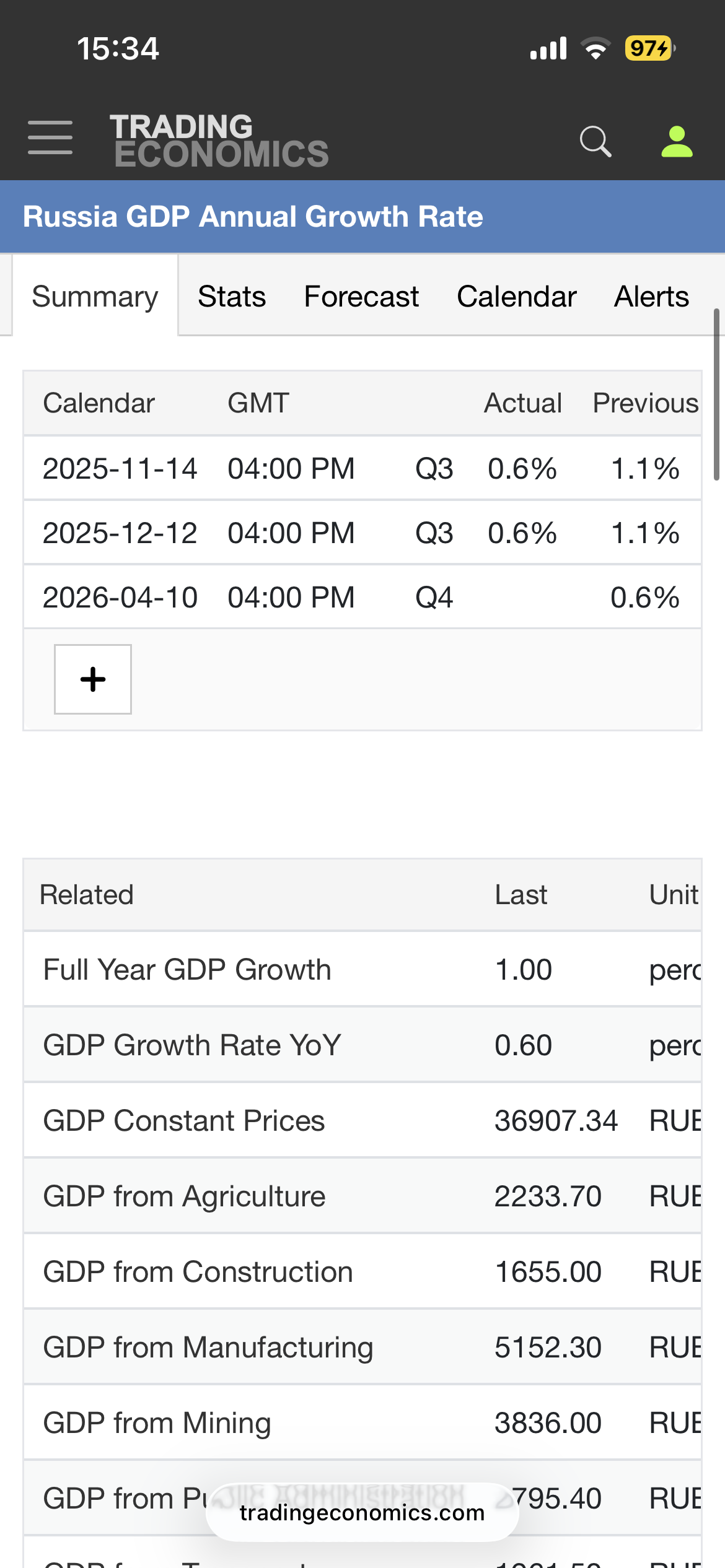
Task: Open the user account profile icon
Action: click(677, 141)
